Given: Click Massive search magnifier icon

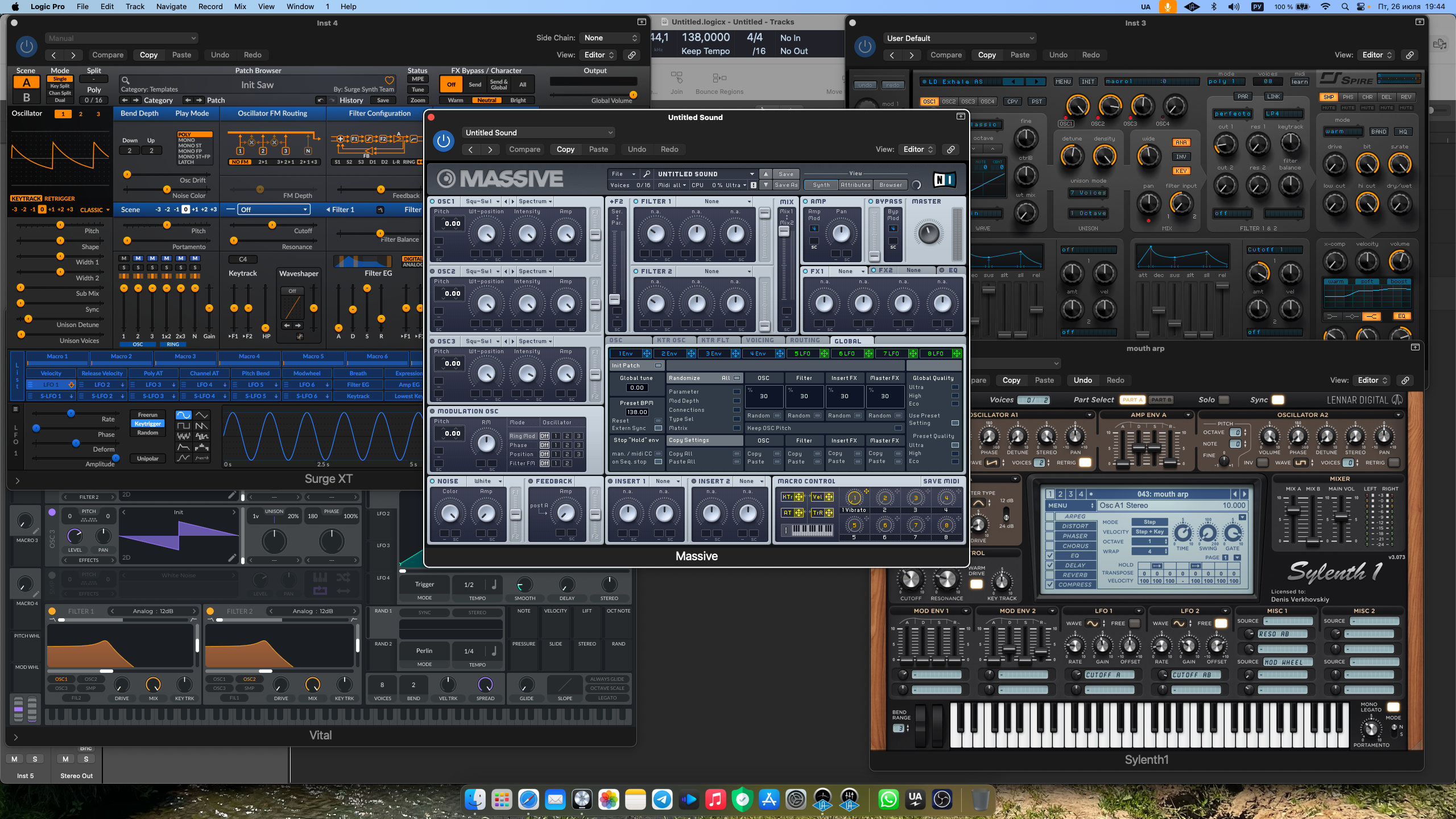Looking at the screenshot, I should tap(647, 174).
